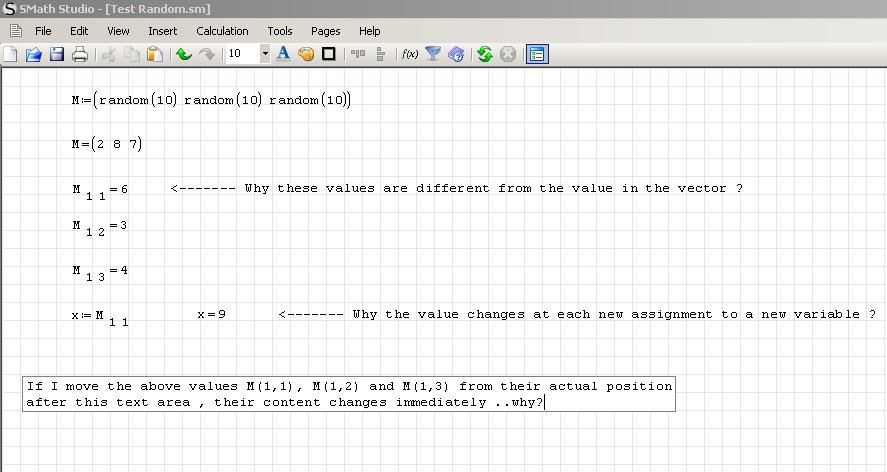
Task: Recalculate the worksheet with green refresh icon
Action: tap(485, 54)
